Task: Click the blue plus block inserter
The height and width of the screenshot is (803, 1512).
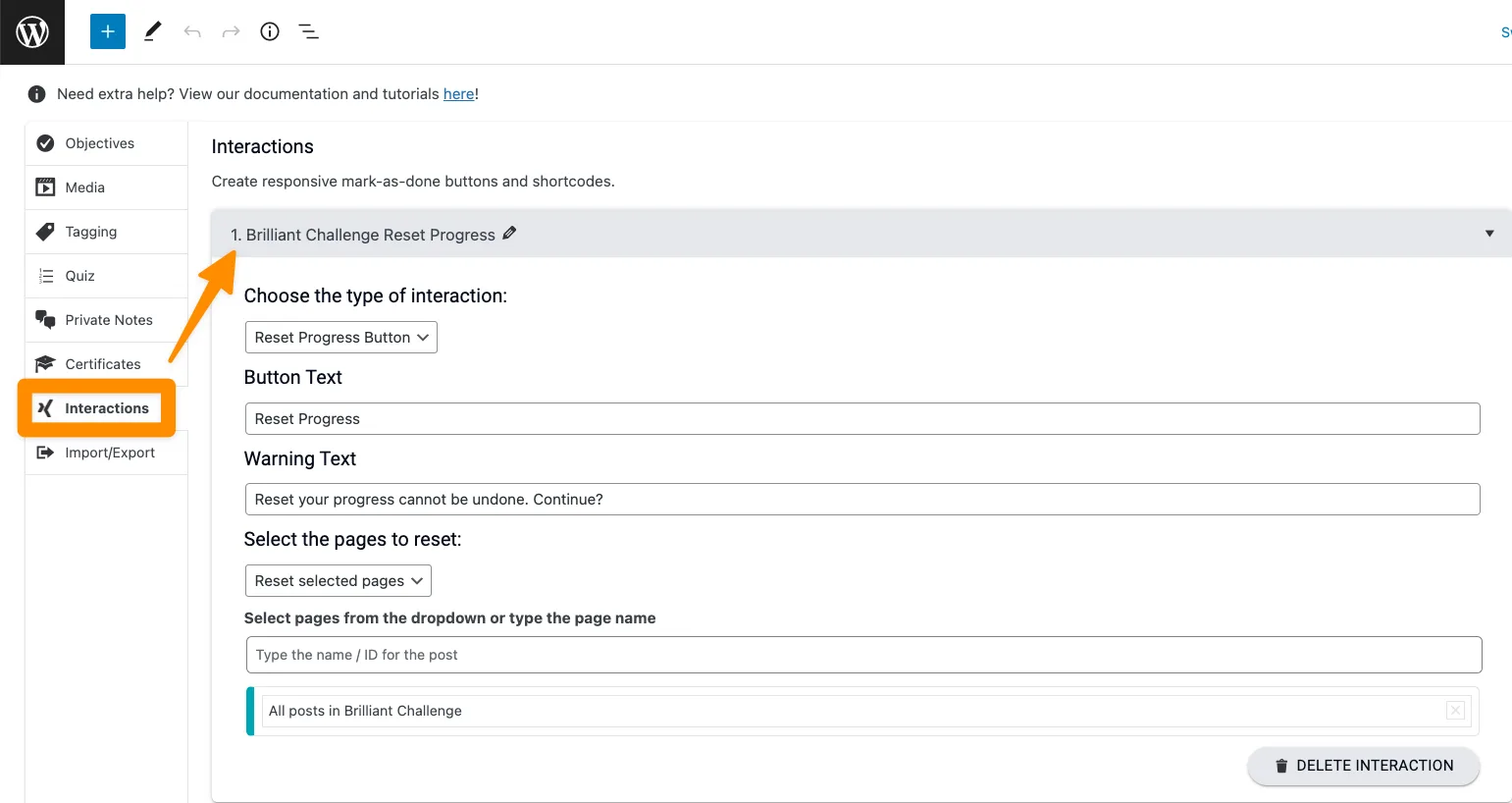Action: pyautogui.click(x=108, y=31)
